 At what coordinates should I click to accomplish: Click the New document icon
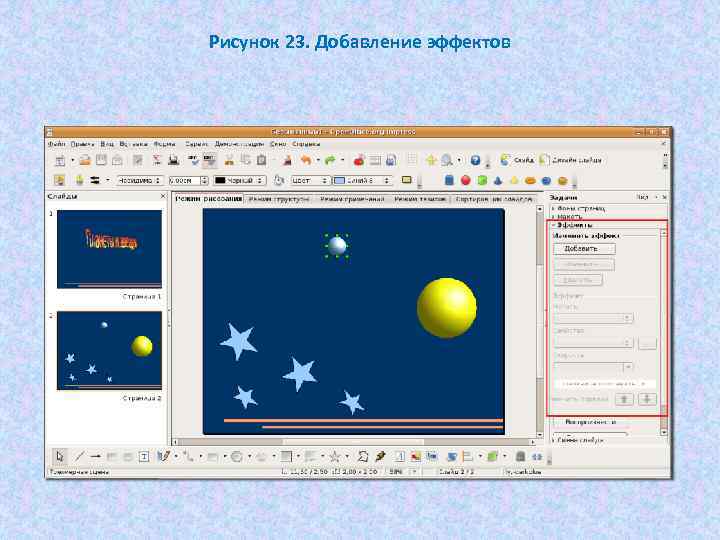[x=60, y=160]
